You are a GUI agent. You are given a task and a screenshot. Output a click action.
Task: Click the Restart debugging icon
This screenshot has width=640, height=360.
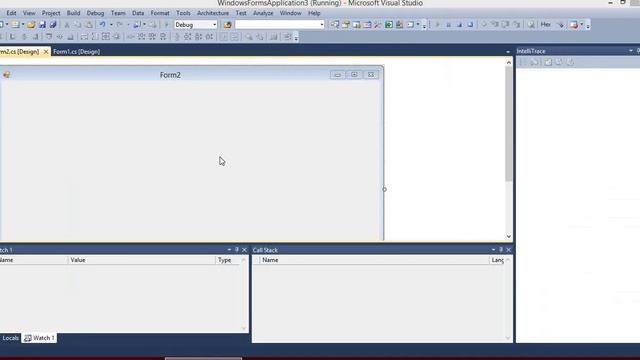click(470, 25)
